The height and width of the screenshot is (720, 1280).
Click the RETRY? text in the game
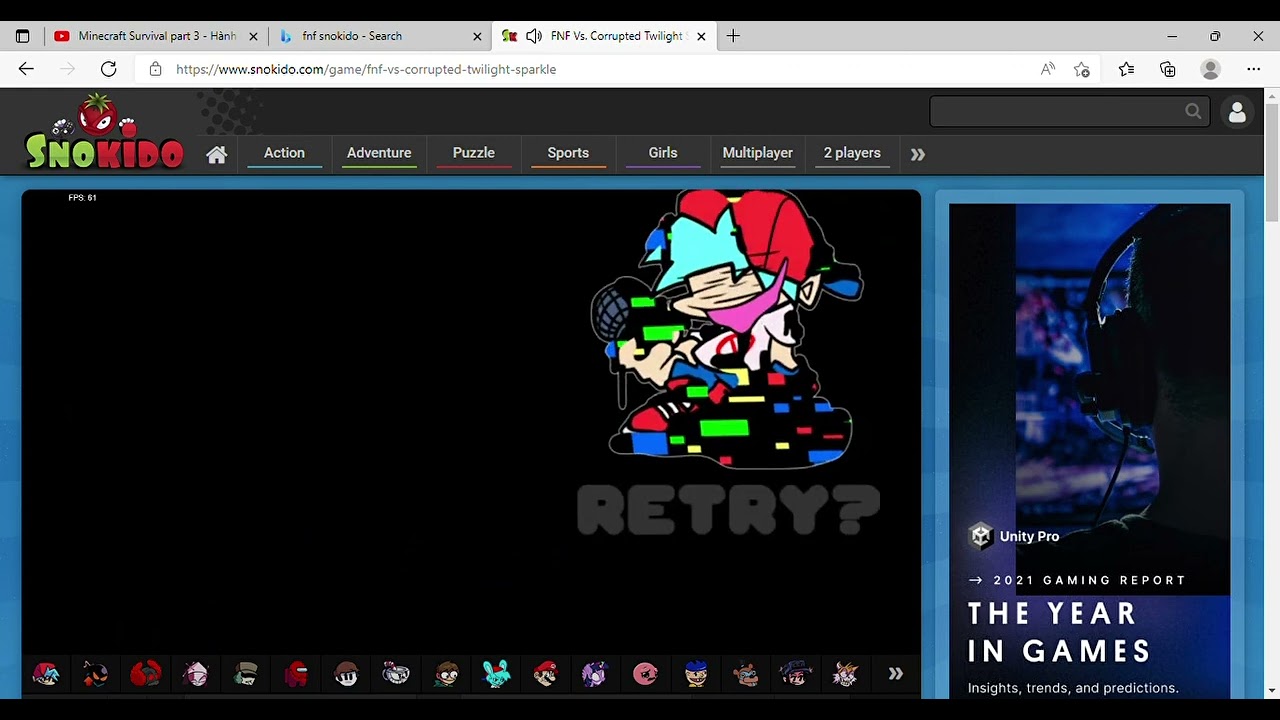728,510
